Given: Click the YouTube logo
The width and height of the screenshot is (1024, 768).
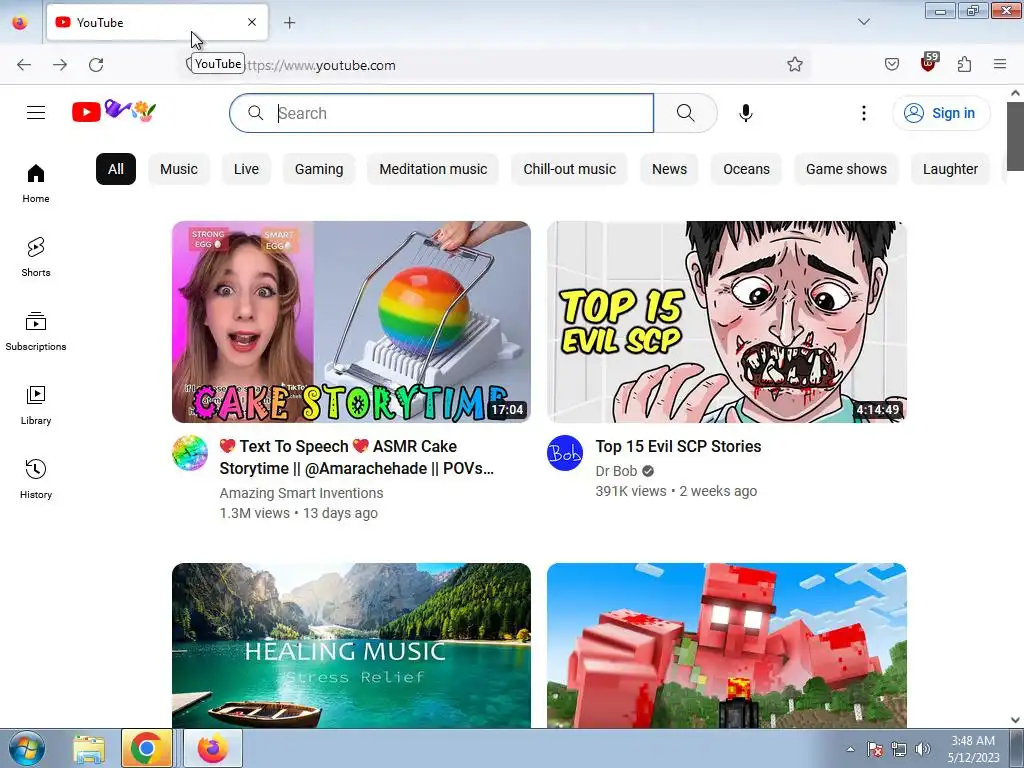Looking at the screenshot, I should click(114, 112).
